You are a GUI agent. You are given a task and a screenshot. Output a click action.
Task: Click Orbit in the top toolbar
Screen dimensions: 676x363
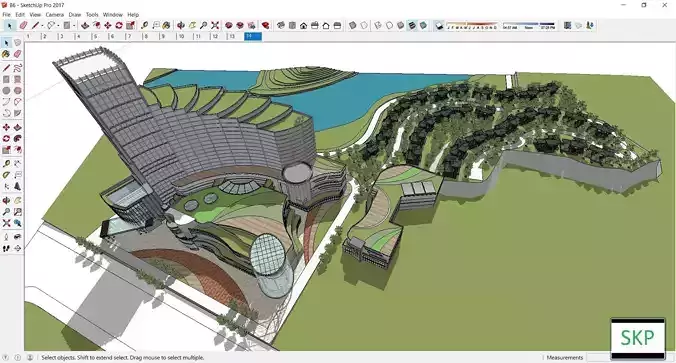click(x=181, y=25)
